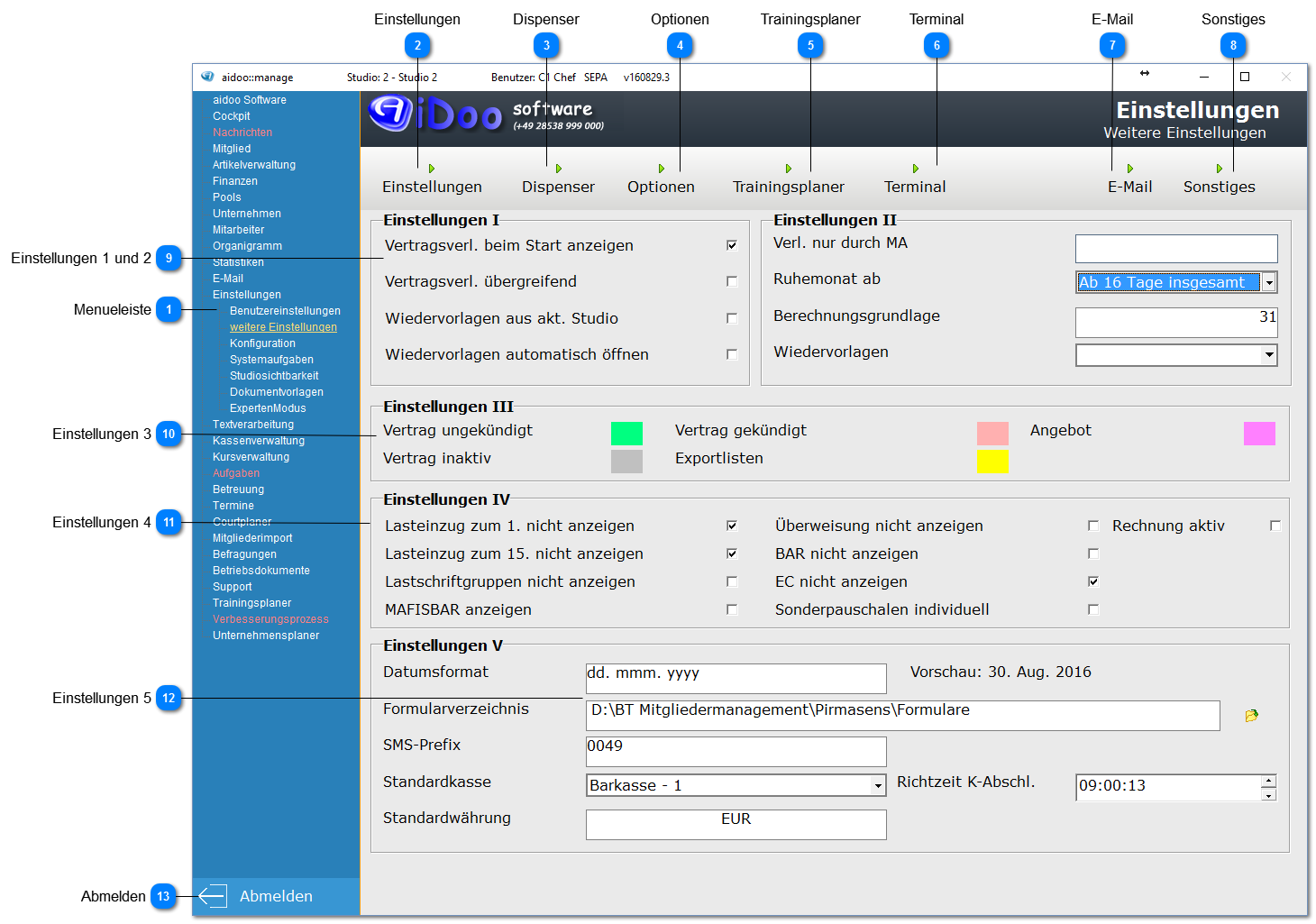
Task: Enable Wiedervorlagen aus akt. Studio checkbox
Action: tap(732, 318)
